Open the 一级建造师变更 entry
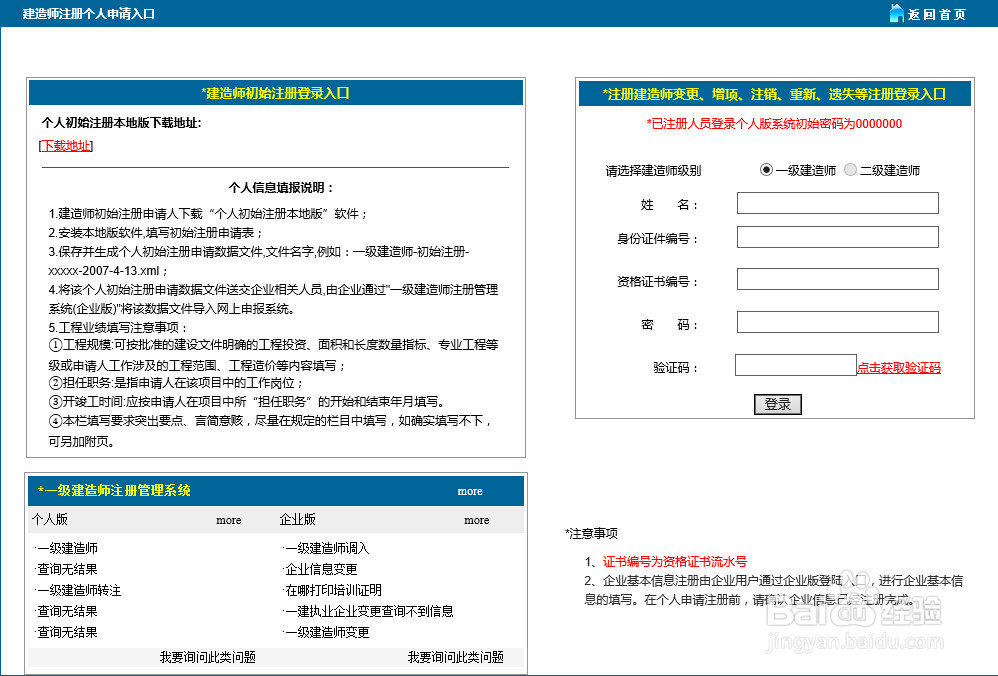 (x=327, y=632)
